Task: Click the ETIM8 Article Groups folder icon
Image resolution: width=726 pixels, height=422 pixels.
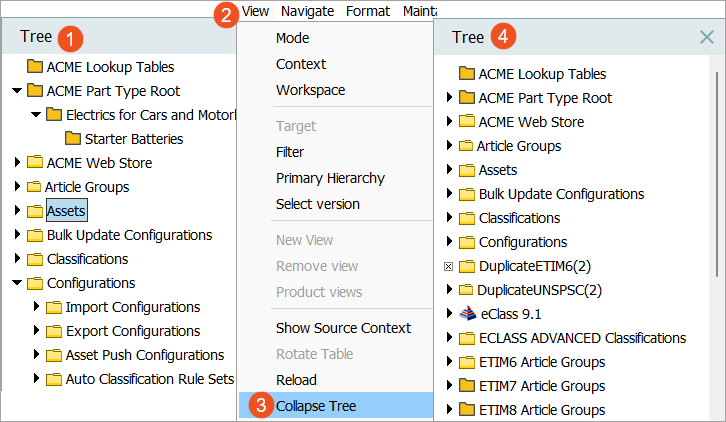Action: point(467,409)
